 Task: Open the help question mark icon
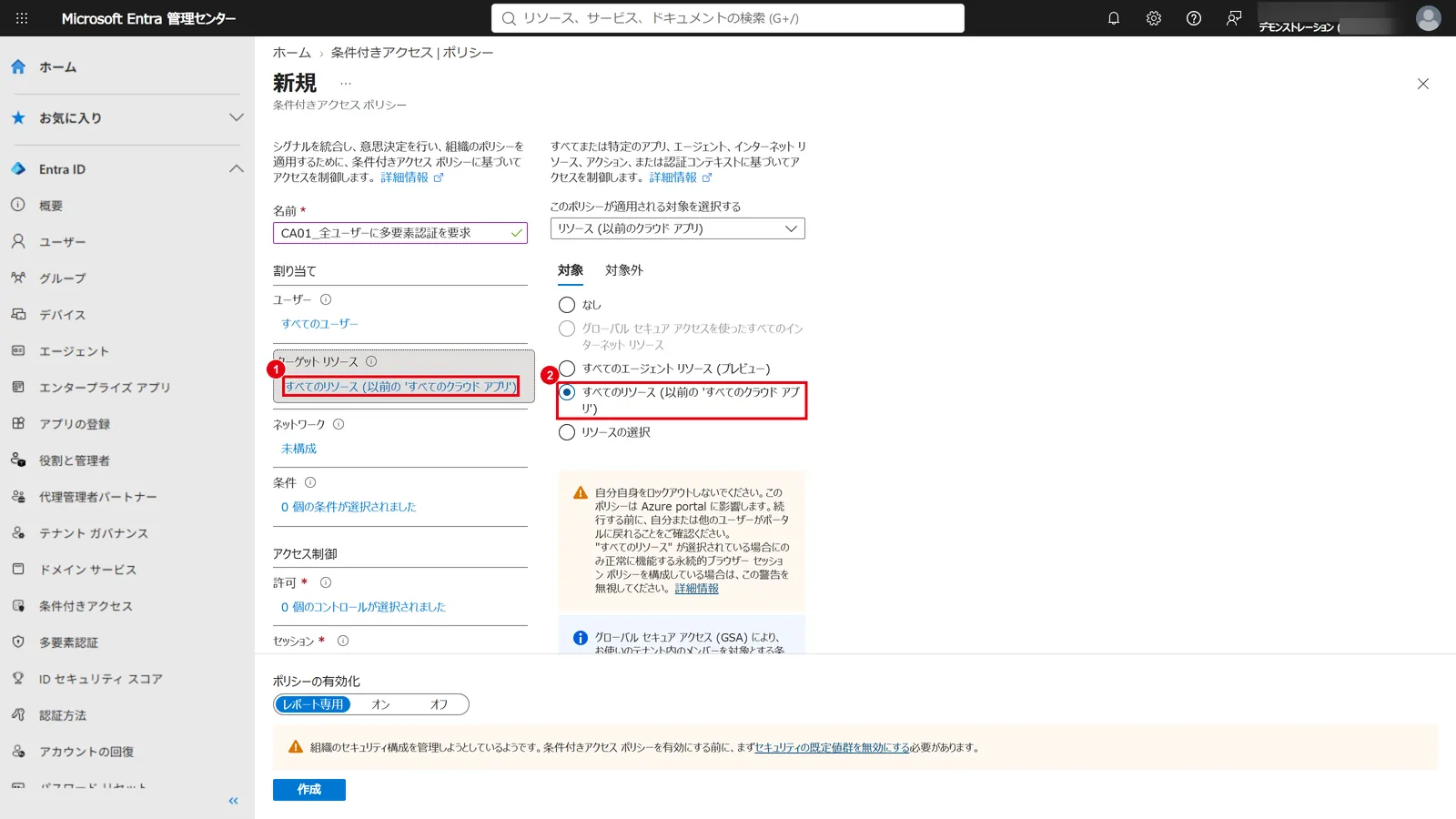1194,18
